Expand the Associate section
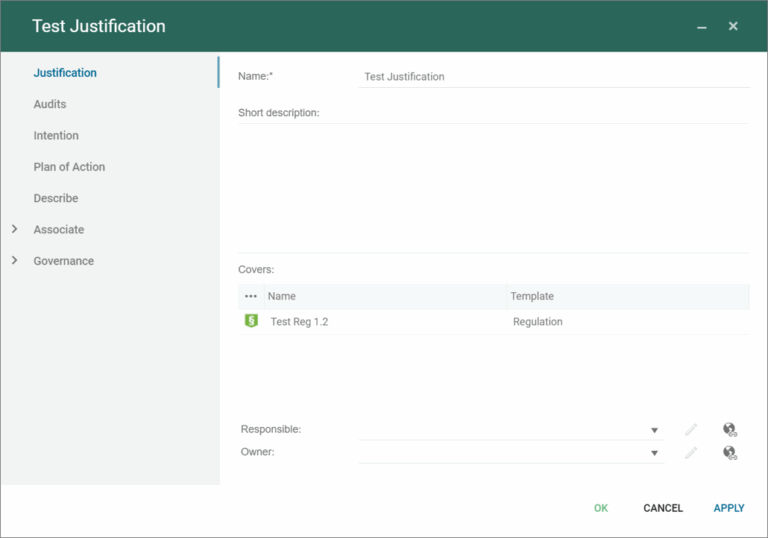The image size is (768, 538). 14,229
